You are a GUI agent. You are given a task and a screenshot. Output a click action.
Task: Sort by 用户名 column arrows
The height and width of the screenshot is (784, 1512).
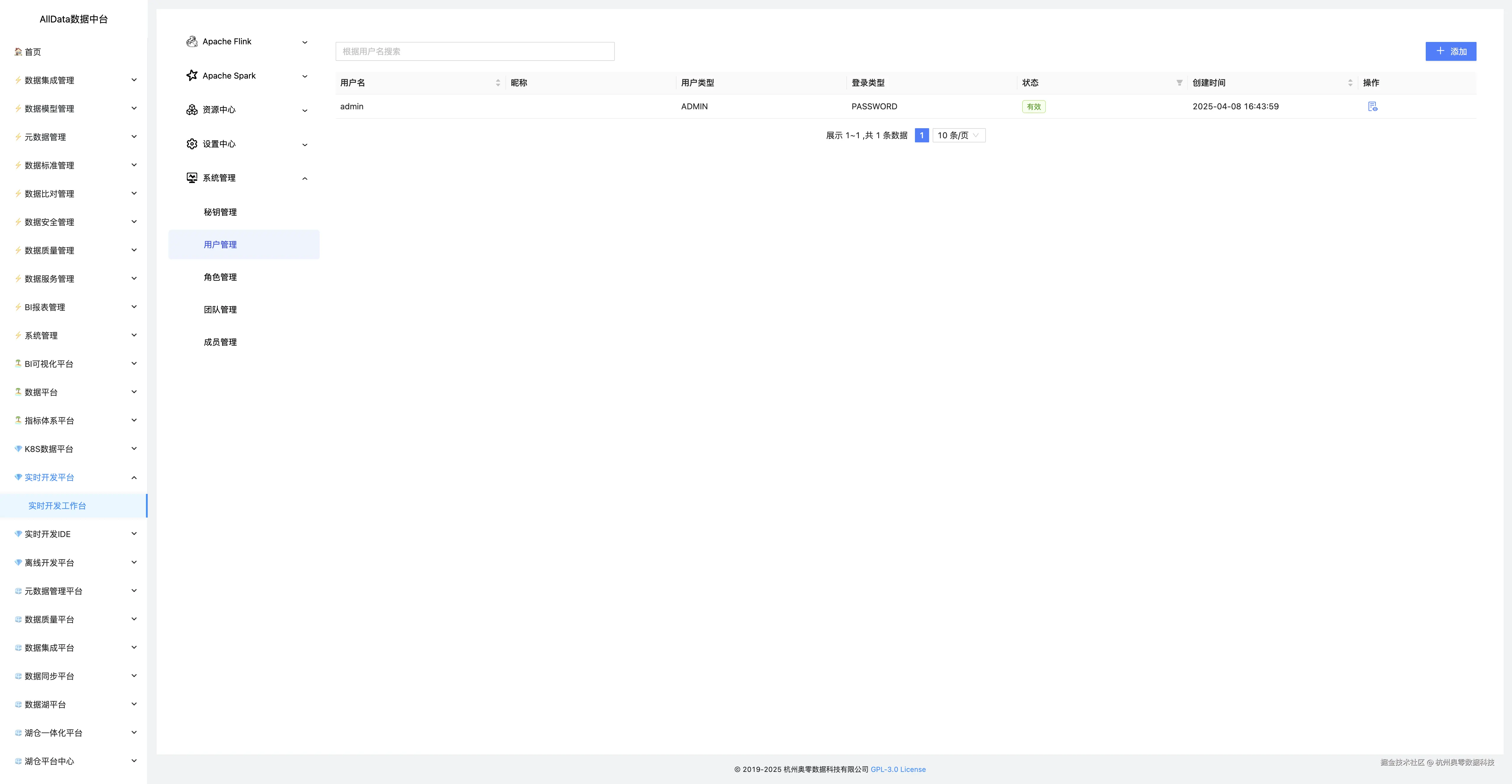click(498, 83)
